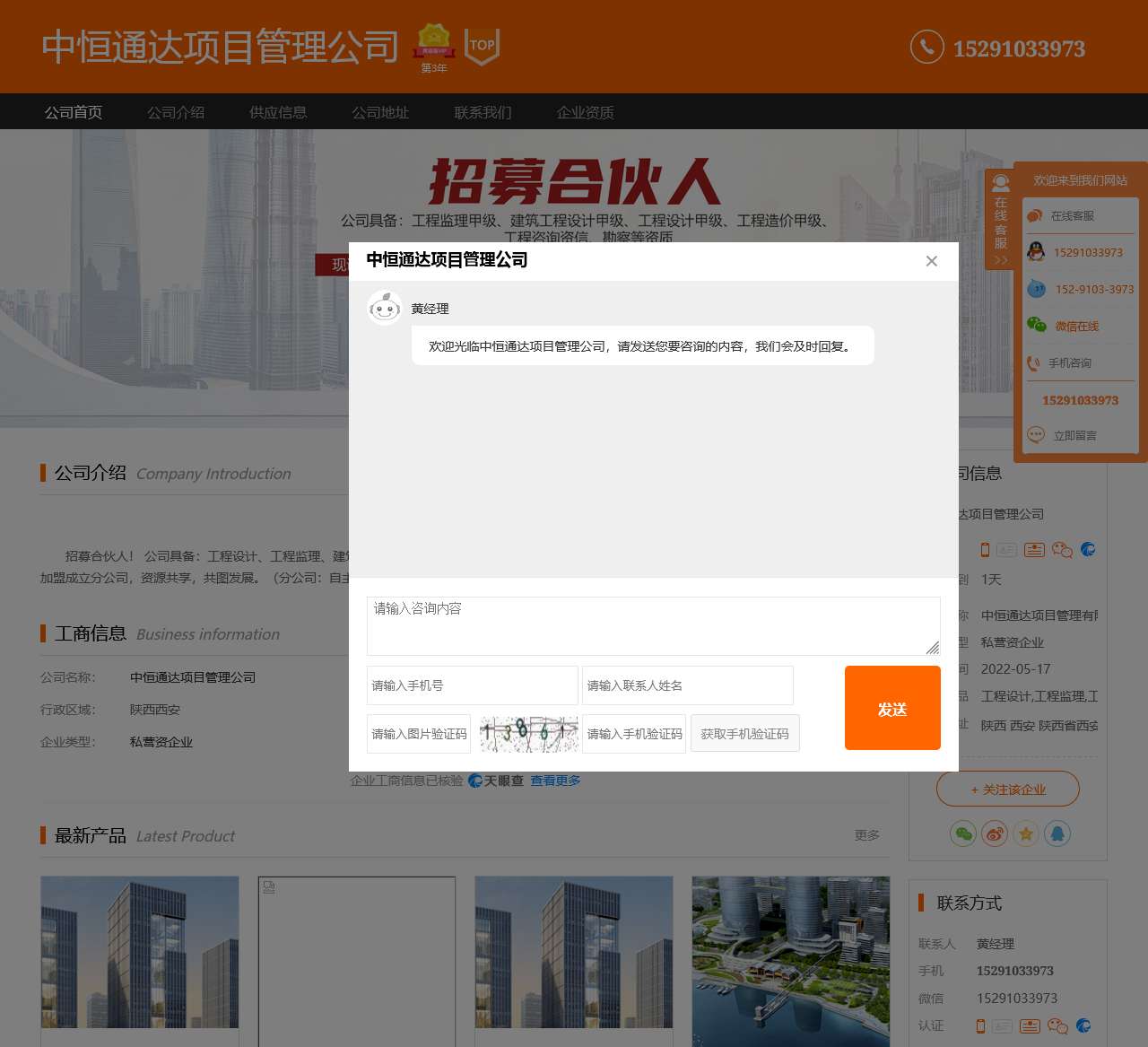This screenshot has width=1148, height=1047.
Task: Open the 联系我们 navigation tab
Action: (x=483, y=112)
